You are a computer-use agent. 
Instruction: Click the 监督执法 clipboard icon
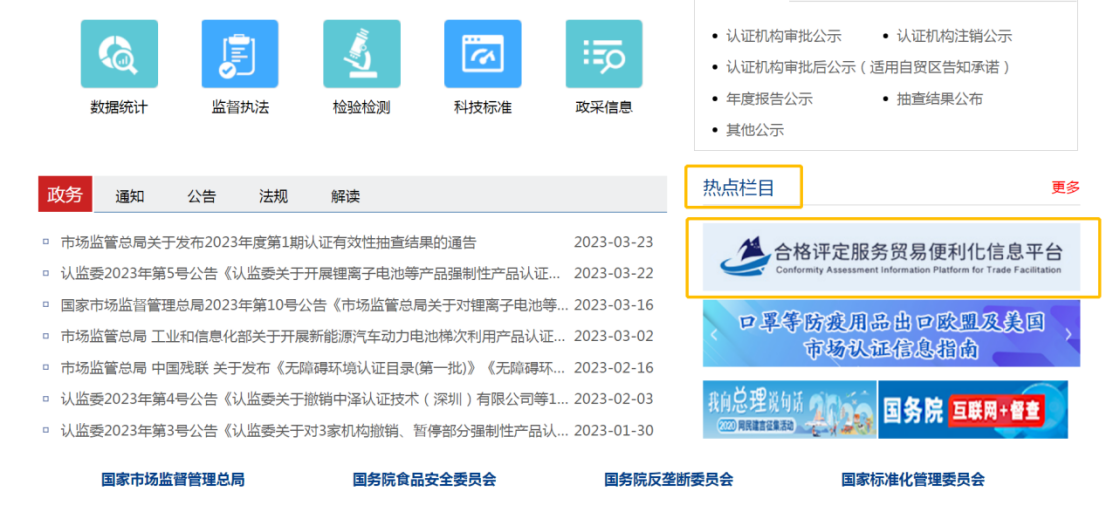pos(240,54)
